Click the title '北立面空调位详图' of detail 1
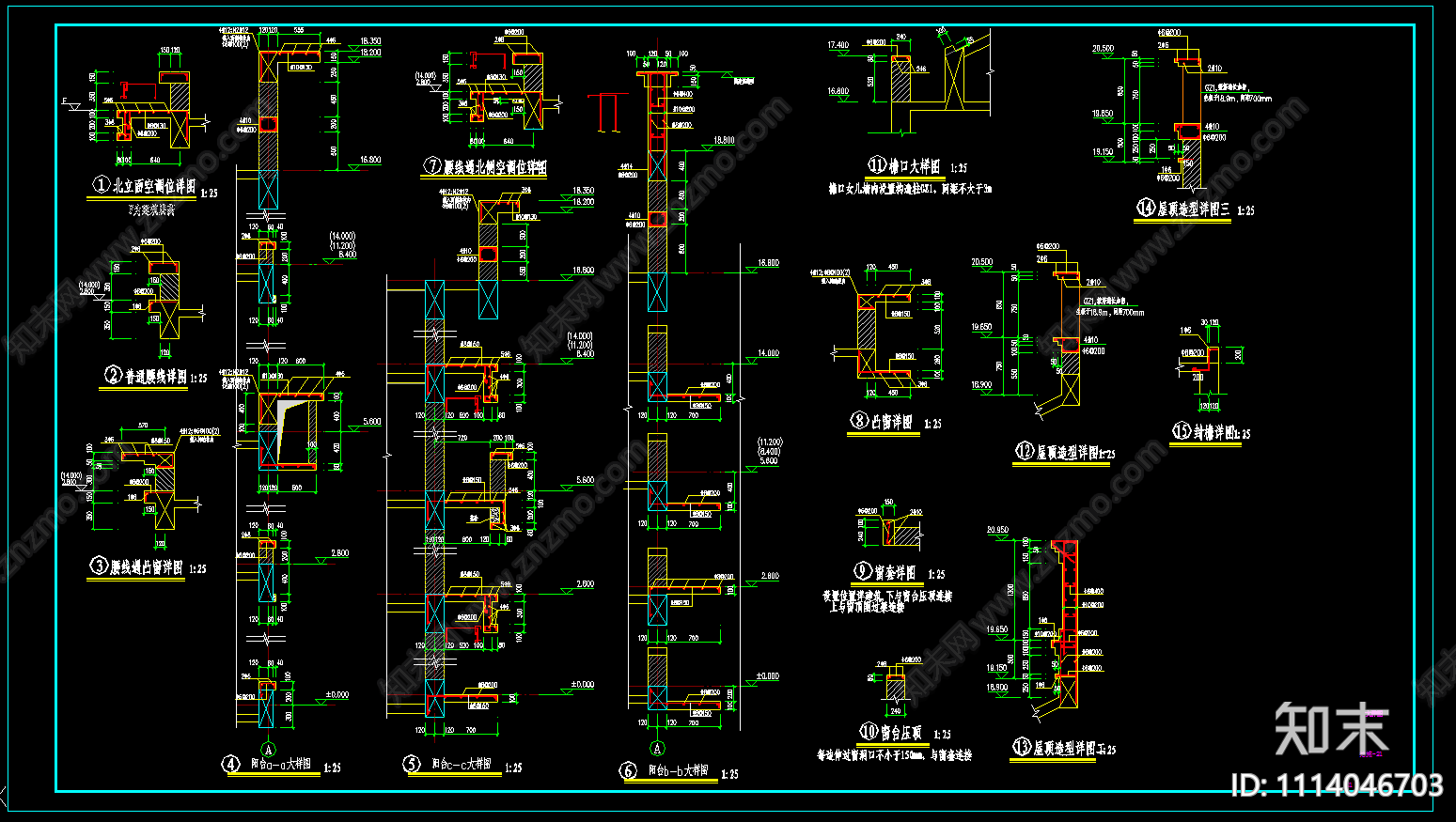Screen dimensions: 1456x822 pos(154,186)
